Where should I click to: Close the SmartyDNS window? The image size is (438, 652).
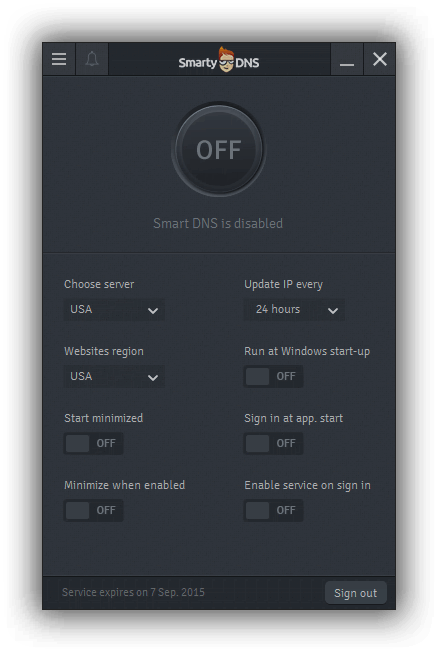coord(380,59)
